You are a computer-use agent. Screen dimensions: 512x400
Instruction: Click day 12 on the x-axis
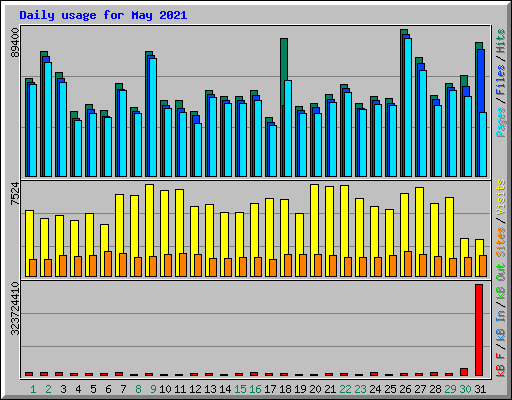pyautogui.click(x=195, y=389)
